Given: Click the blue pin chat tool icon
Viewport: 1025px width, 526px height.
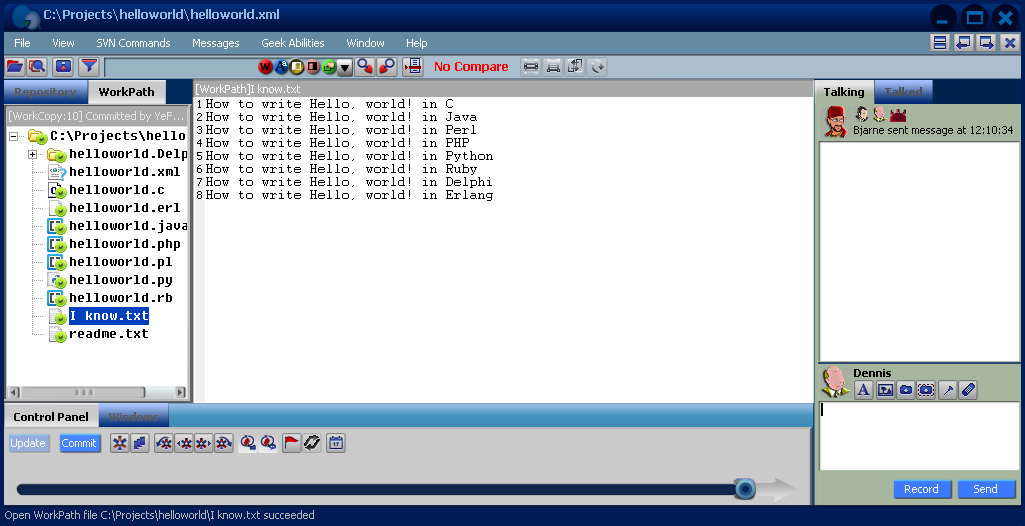Looking at the screenshot, I should pyautogui.click(x=948, y=390).
